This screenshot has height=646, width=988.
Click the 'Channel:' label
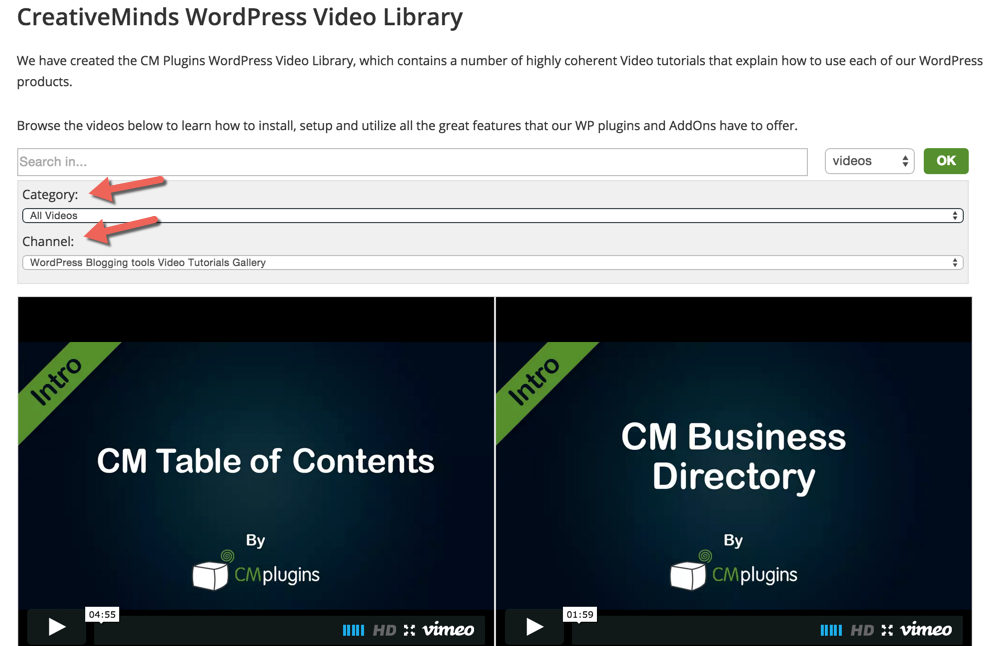[x=48, y=241]
